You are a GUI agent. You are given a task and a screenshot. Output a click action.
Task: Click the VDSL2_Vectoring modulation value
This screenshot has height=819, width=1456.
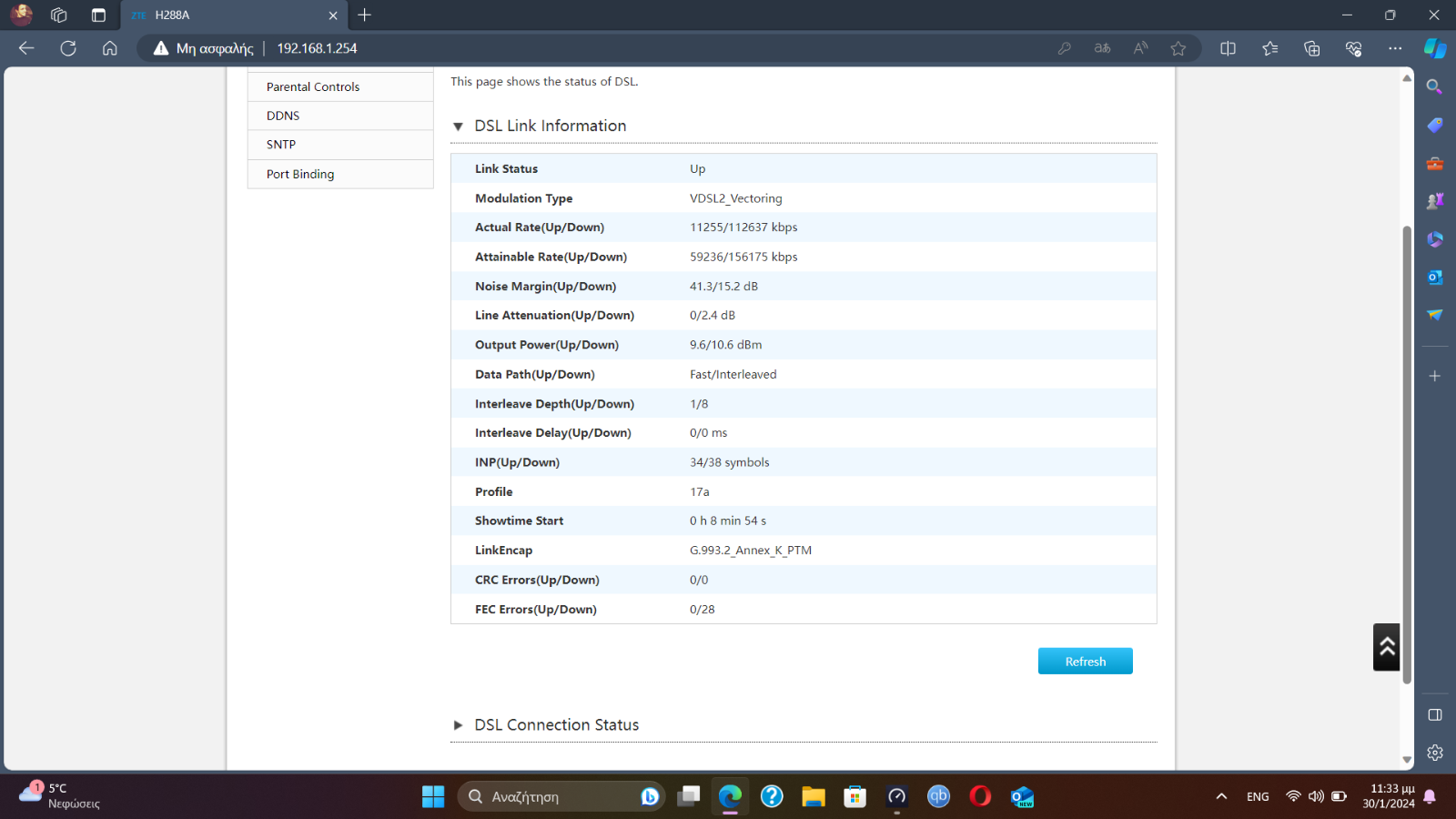pyautogui.click(x=735, y=198)
